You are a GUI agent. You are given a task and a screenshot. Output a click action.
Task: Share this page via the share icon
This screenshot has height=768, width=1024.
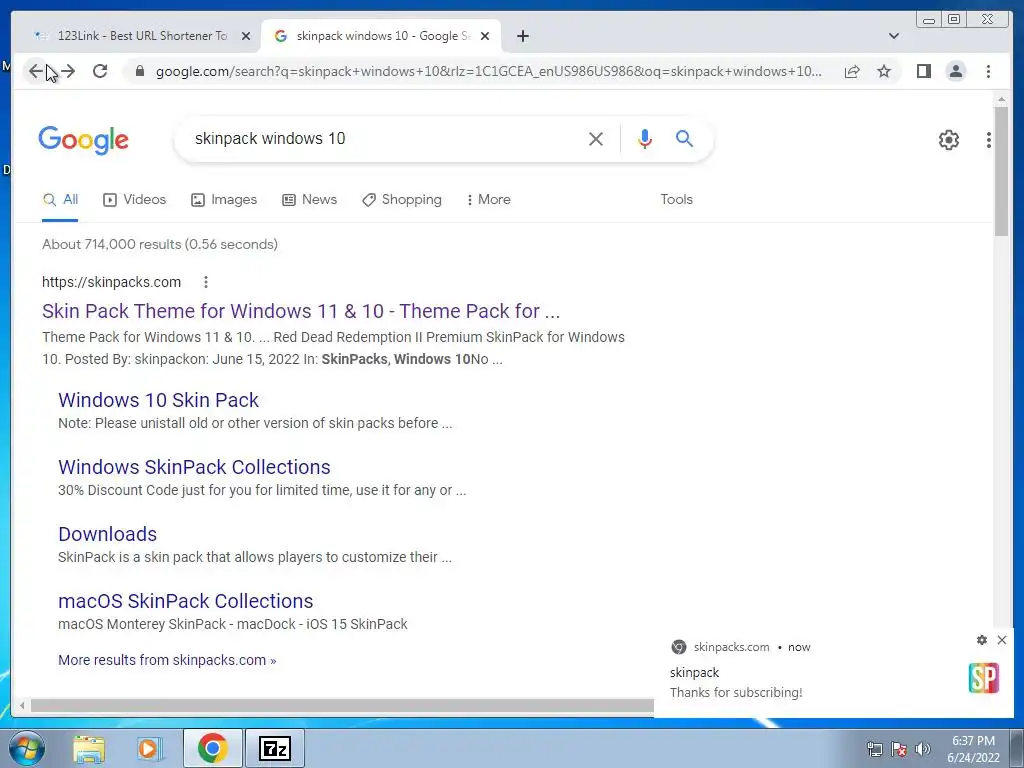coord(852,71)
